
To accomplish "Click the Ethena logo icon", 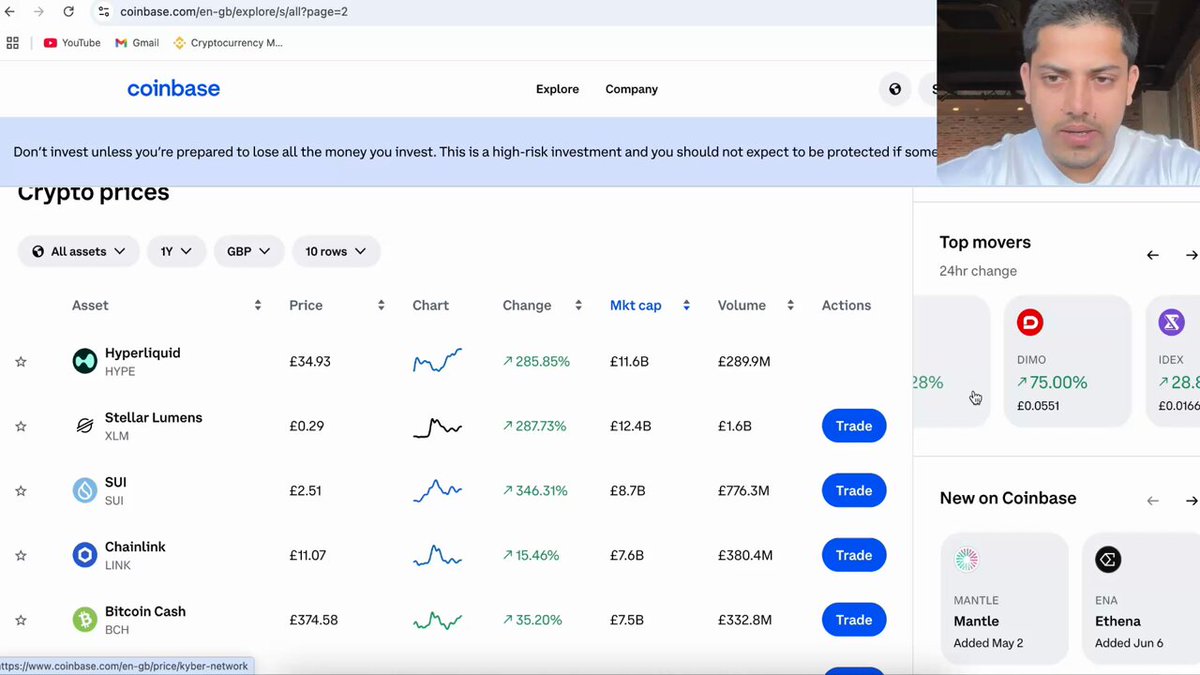I will pyautogui.click(x=1107, y=560).
